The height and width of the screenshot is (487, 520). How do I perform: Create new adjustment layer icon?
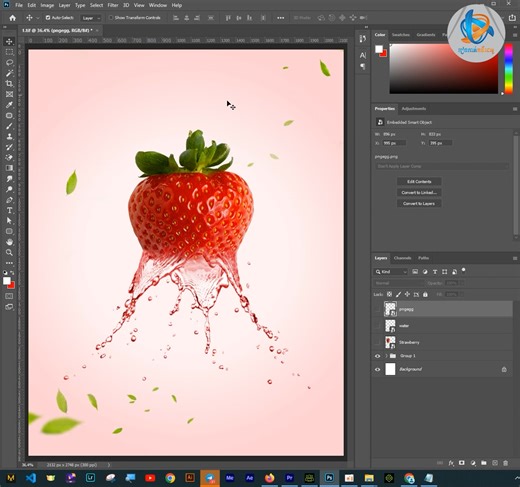click(x=473, y=463)
